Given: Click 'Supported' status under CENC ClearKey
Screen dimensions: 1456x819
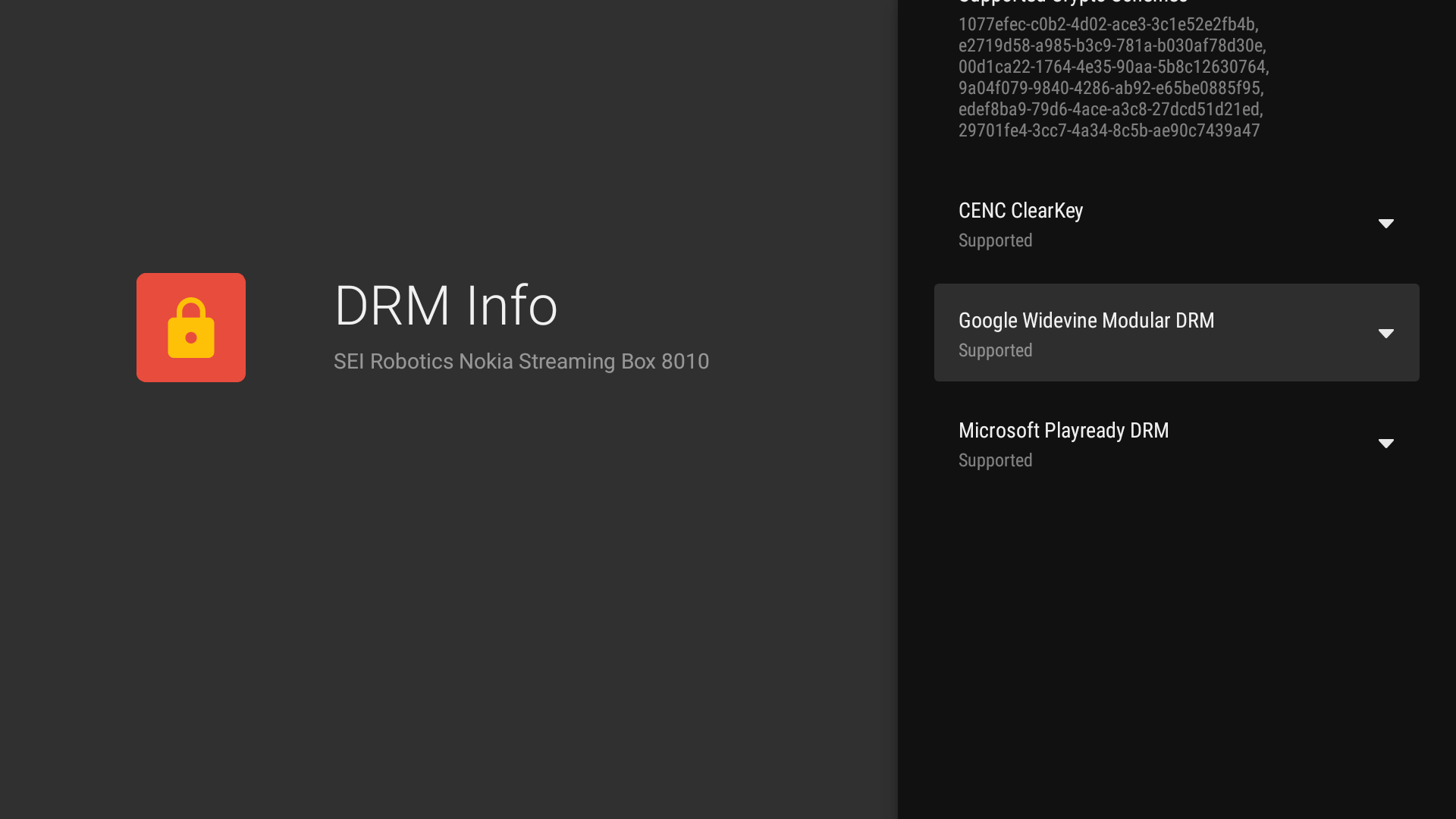Looking at the screenshot, I should coord(996,241).
